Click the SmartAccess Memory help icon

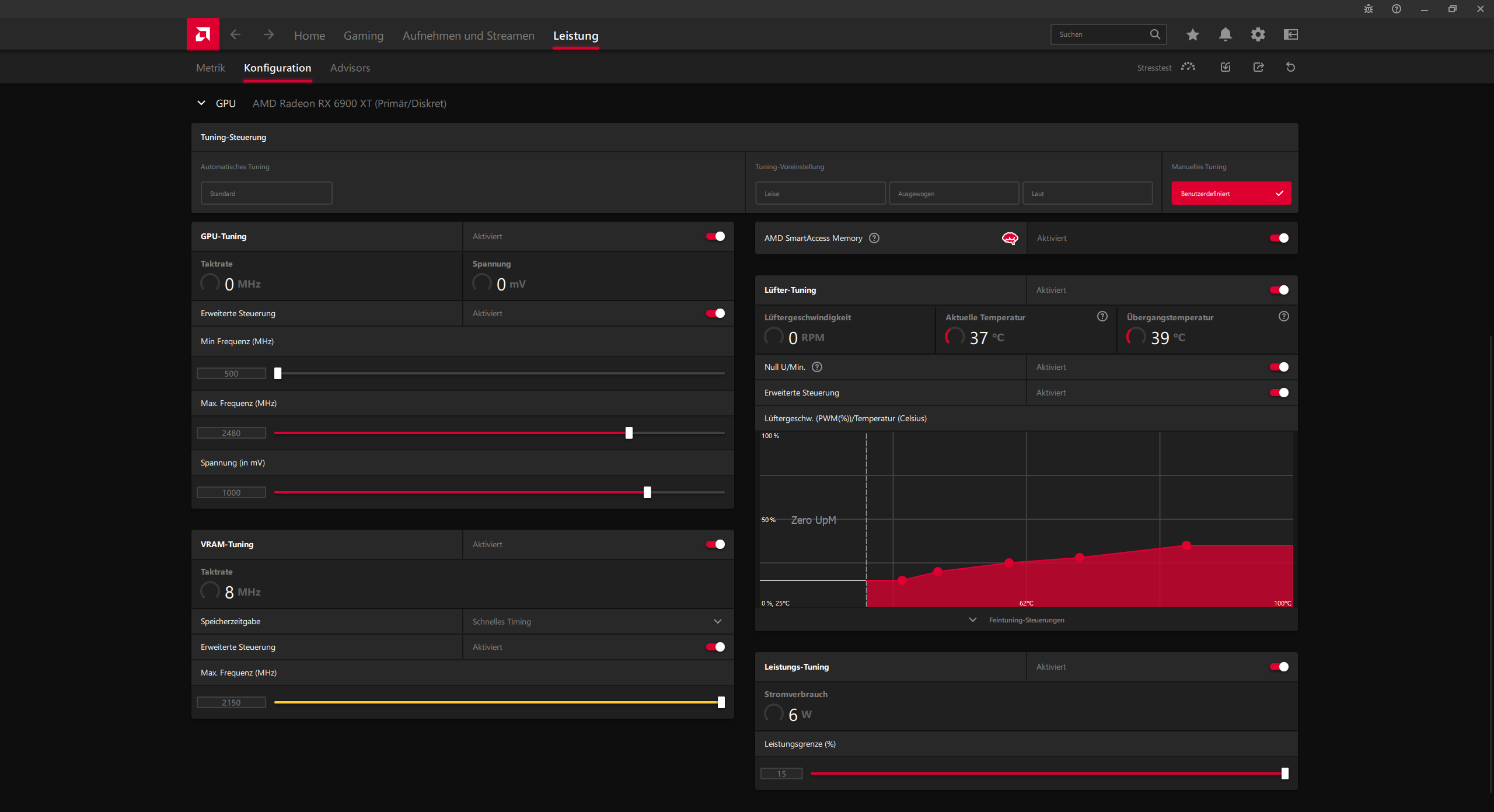point(874,238)
